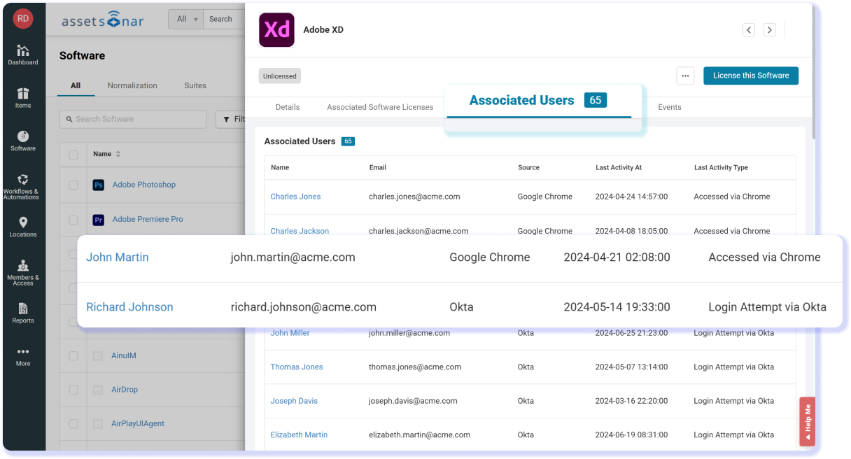Check the Adobe Premiere Pro row checkbox
The height and width of the screenshot is (459, 851).
pyautogui.click(x=73, y=220)
